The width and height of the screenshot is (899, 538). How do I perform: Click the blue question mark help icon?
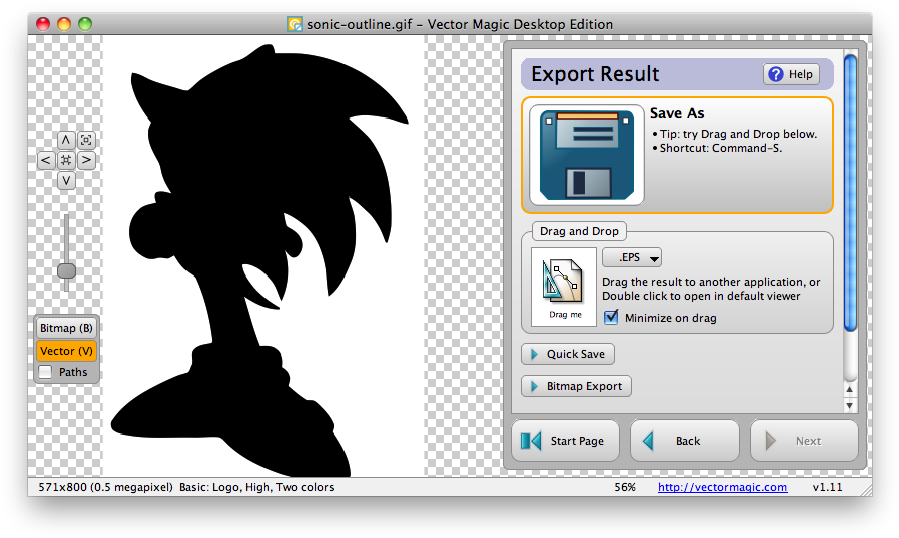(x=776, y=74)
